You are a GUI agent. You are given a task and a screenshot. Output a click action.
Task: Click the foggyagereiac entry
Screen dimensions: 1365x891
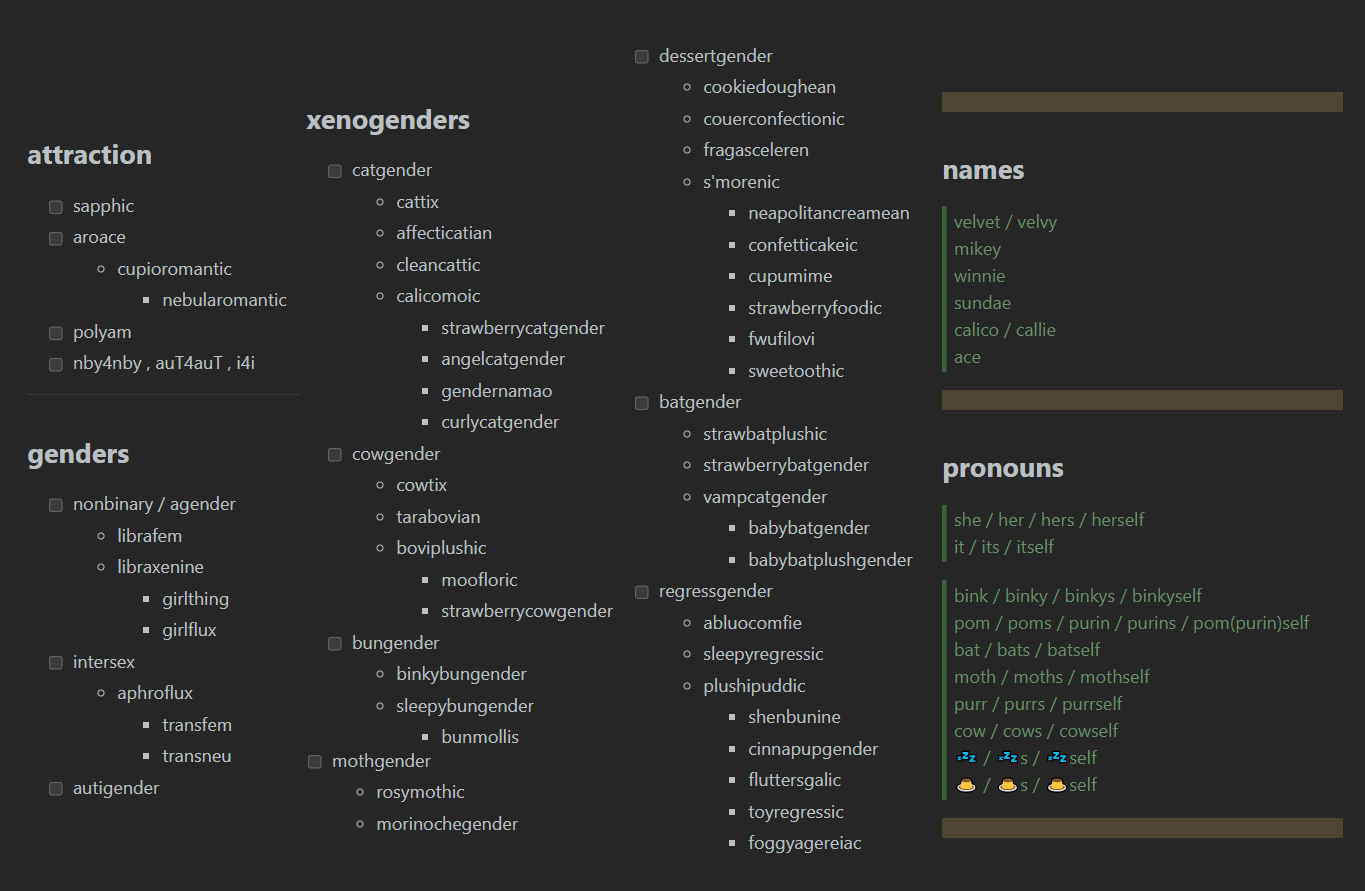805,843
